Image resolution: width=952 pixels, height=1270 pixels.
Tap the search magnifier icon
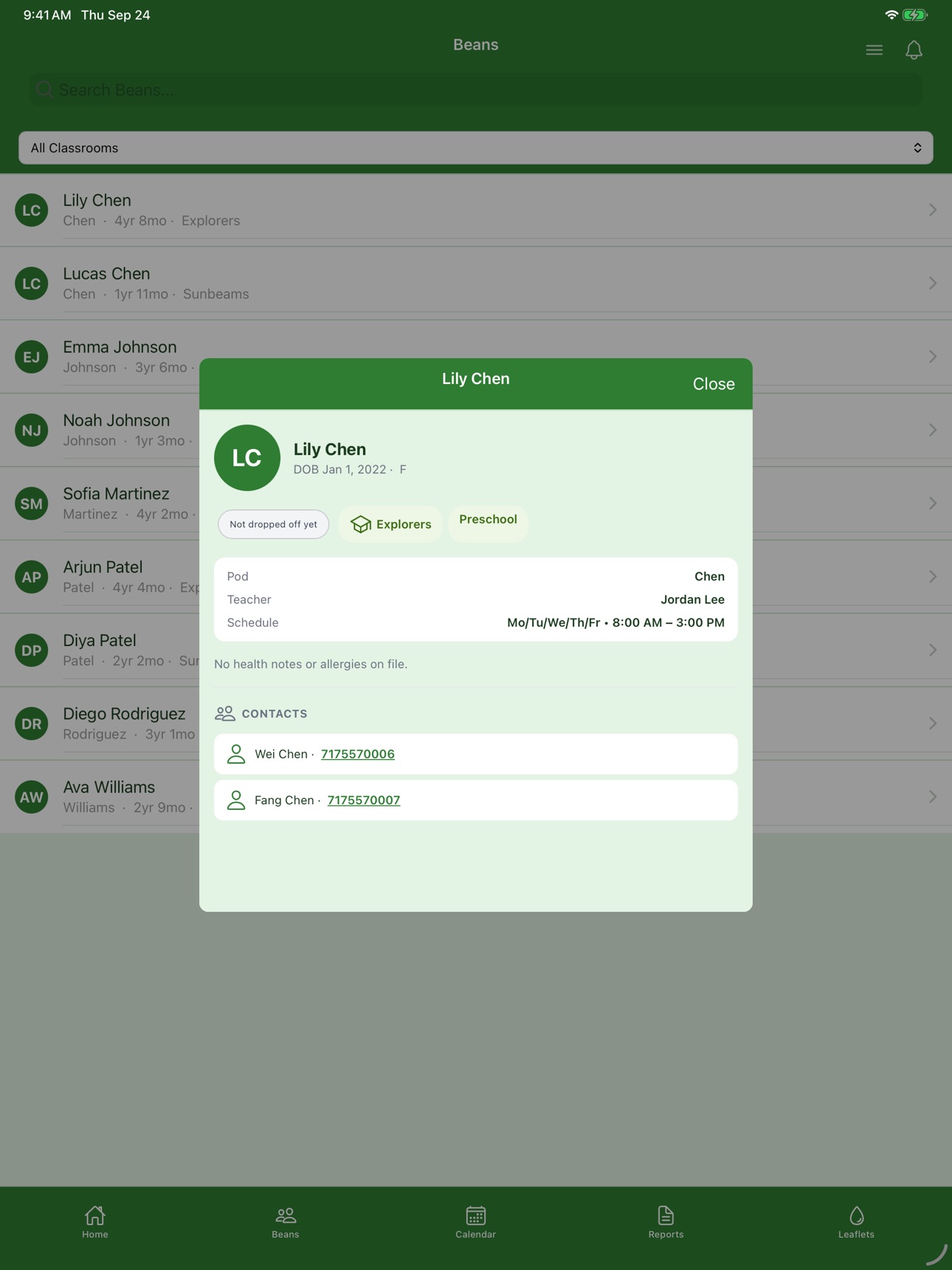tap(44, 90)
